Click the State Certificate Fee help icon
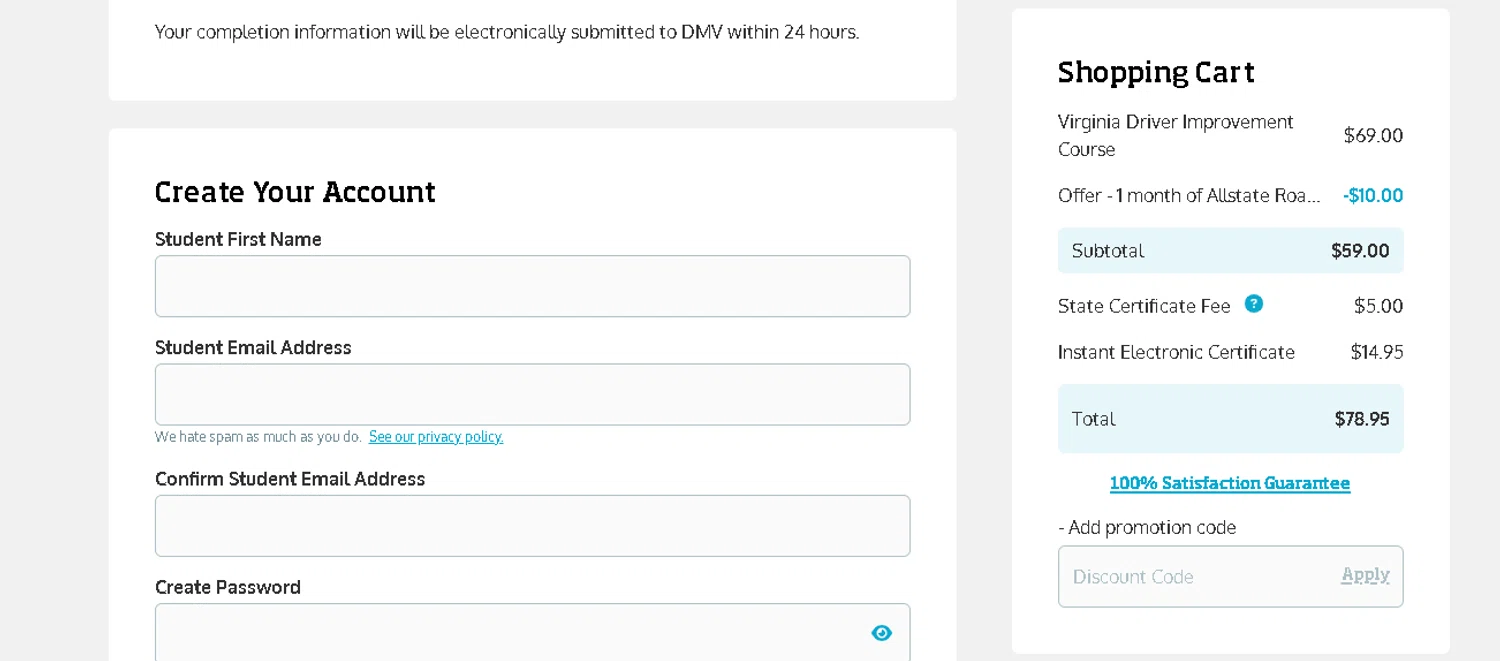Screen dimensions: 1500x661 pyautogui.click(x=1253, y=304)
